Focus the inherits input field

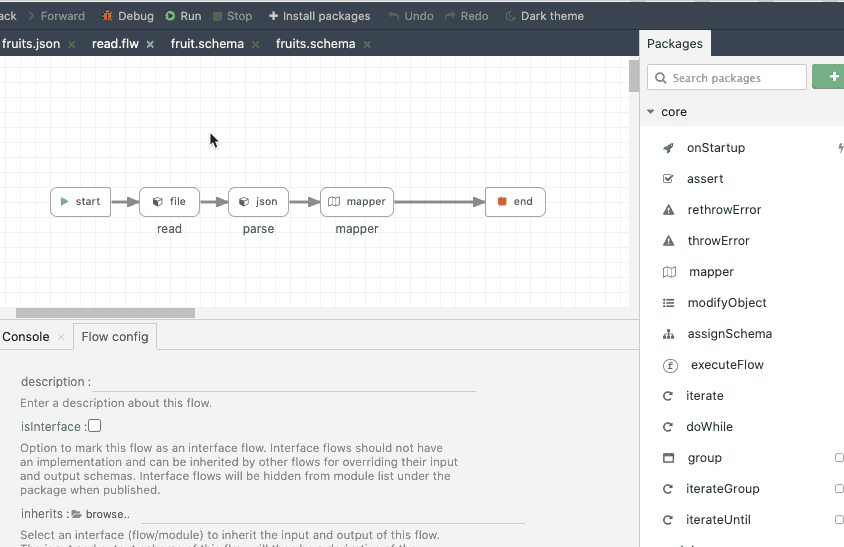click(x=333, y=514)
